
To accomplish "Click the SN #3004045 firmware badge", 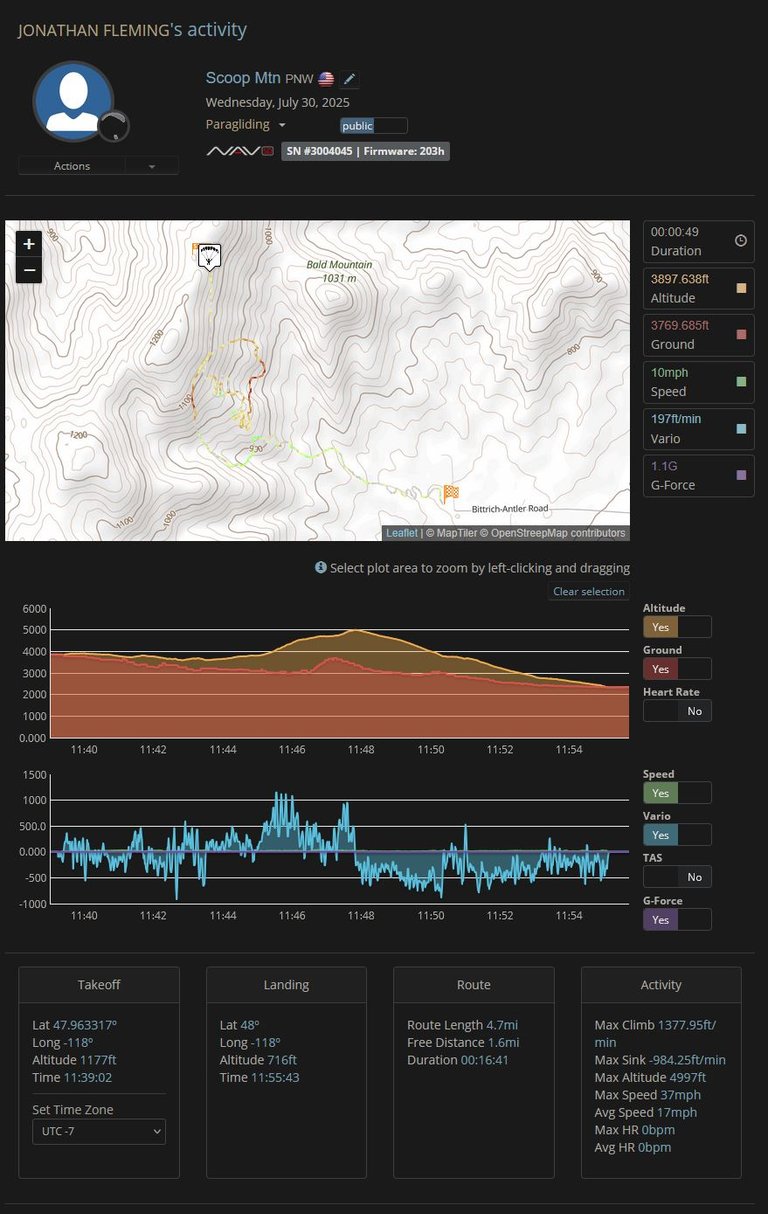I will 365,151.
